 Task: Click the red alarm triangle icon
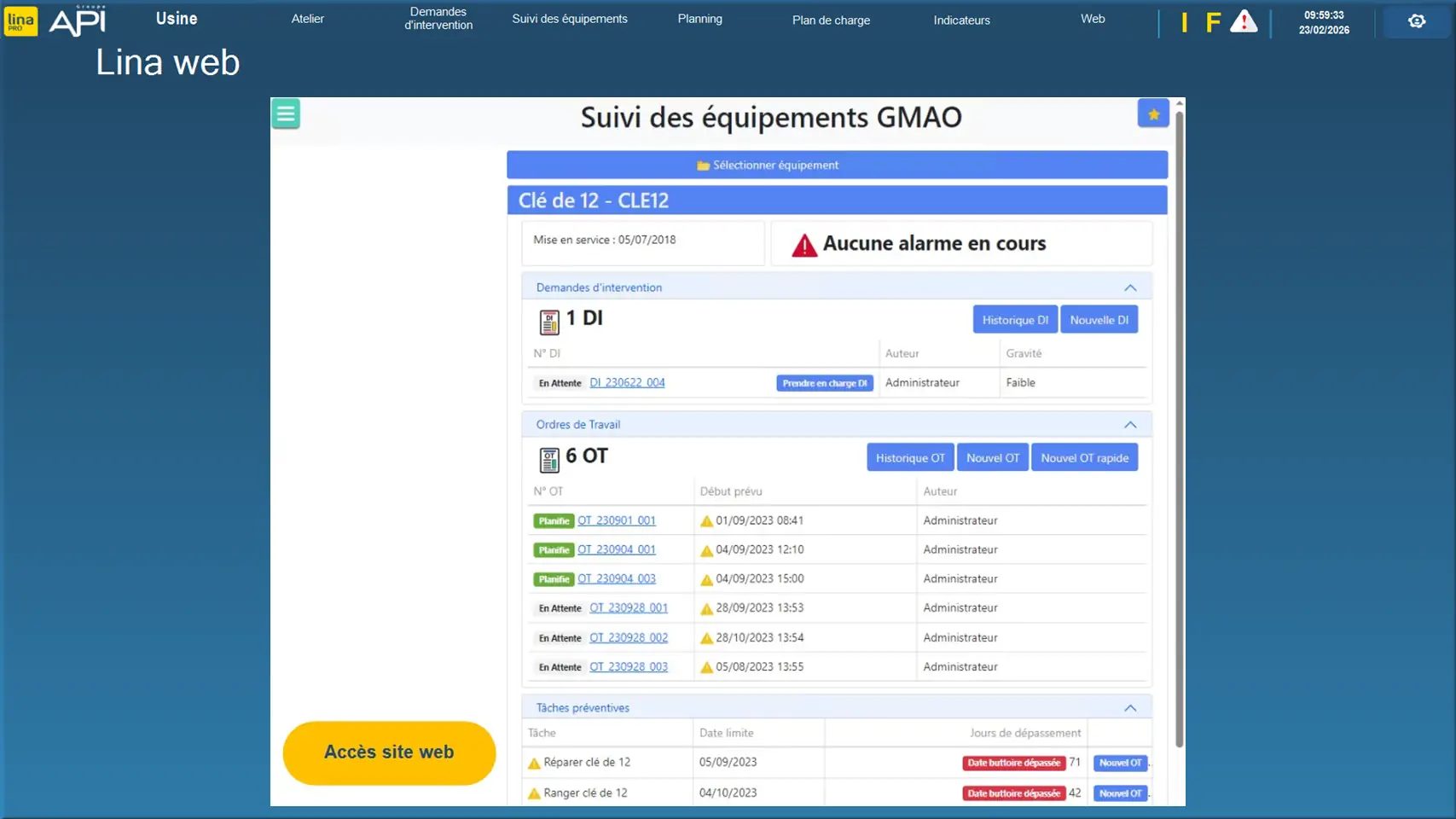click(803, 246)
